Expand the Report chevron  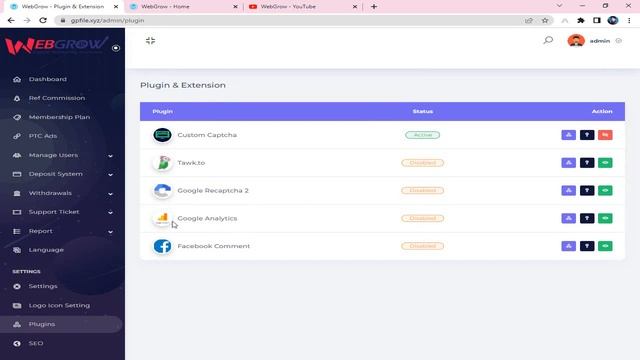pos(110,231)
